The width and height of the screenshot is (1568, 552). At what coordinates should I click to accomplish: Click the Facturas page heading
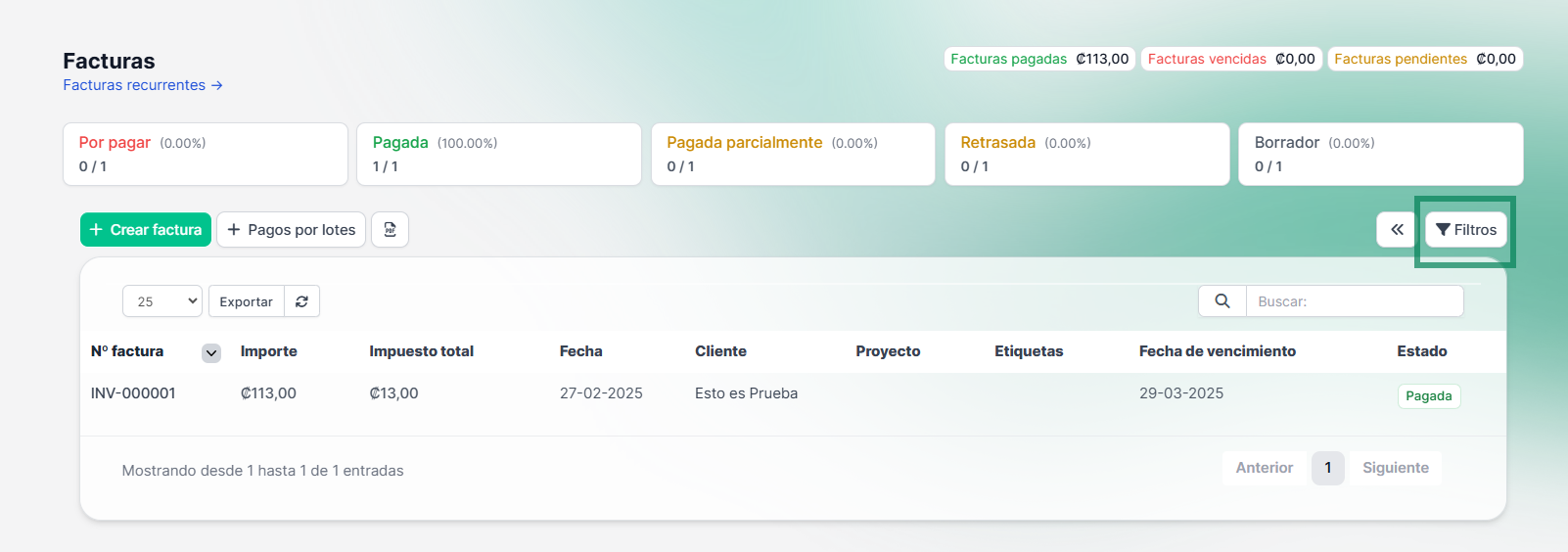(x=109, y=61)
